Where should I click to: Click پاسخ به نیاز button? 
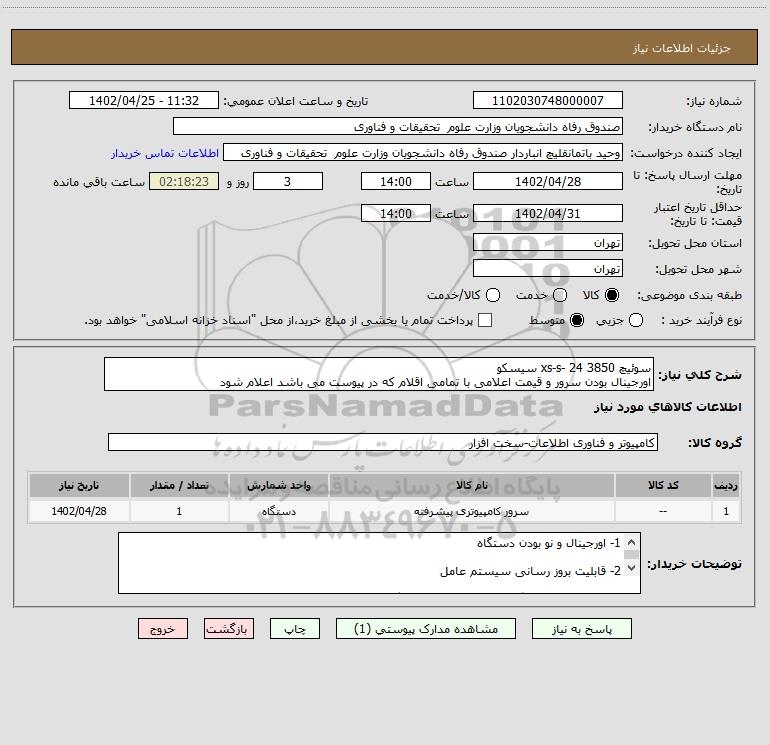pyautogui.click(x=581, y=629)
